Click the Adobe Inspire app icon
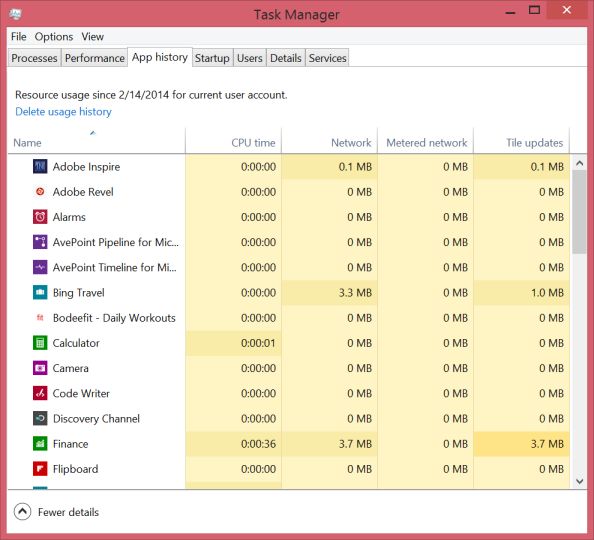594x540 pixels. click(40, 166)
